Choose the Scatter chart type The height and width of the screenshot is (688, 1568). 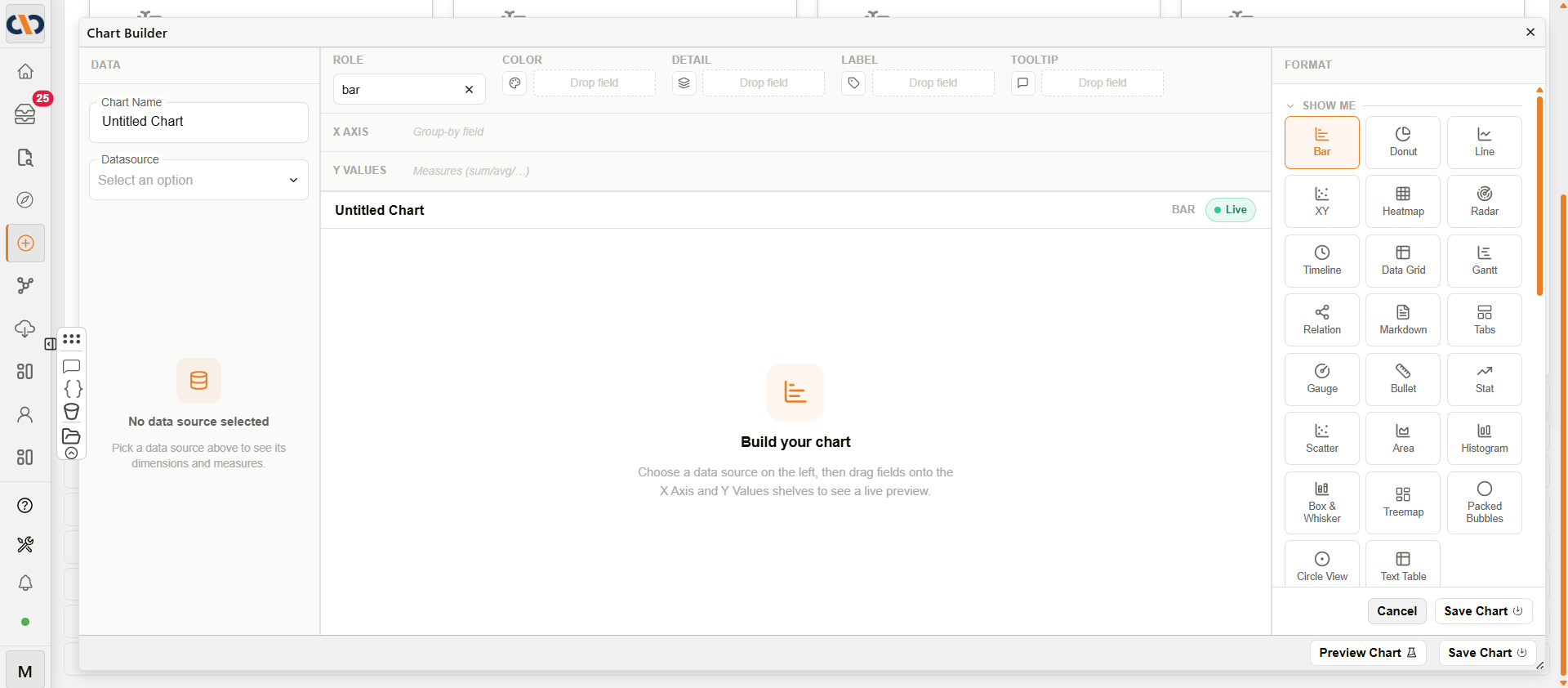(x=1321, y=438)
